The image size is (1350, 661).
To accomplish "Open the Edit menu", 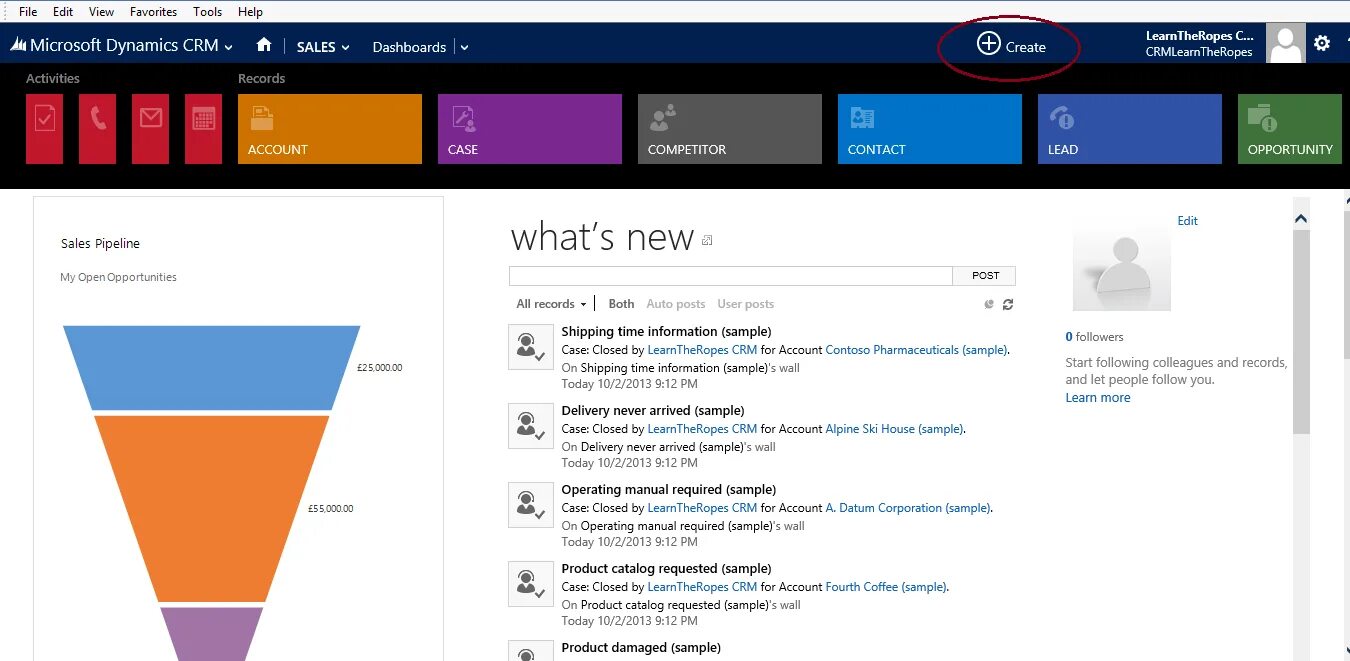I will 63,12.
